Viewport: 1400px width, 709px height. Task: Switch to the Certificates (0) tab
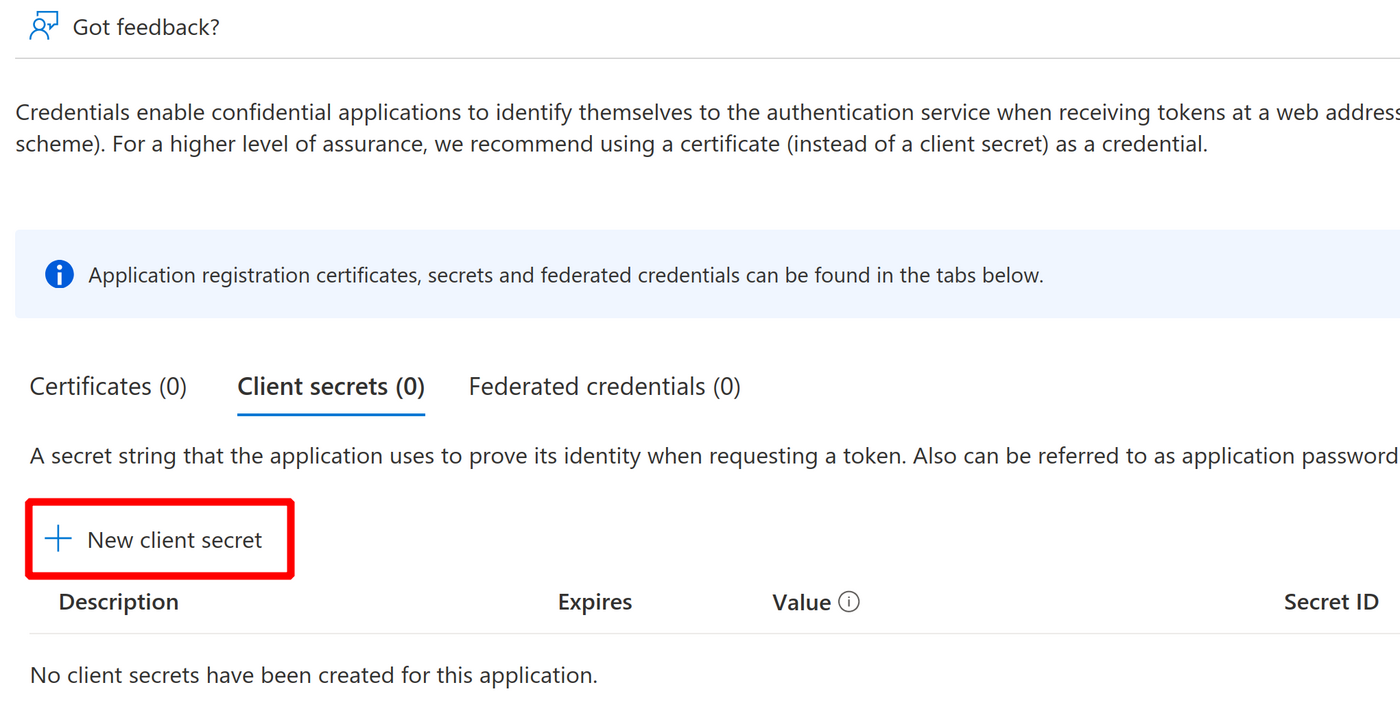click(107, 386)
